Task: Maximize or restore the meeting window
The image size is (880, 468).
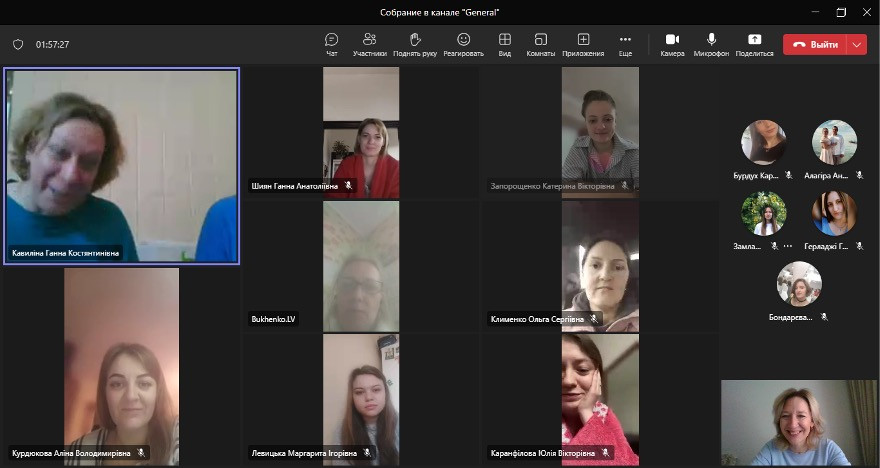Action: (x=841, y=12)
